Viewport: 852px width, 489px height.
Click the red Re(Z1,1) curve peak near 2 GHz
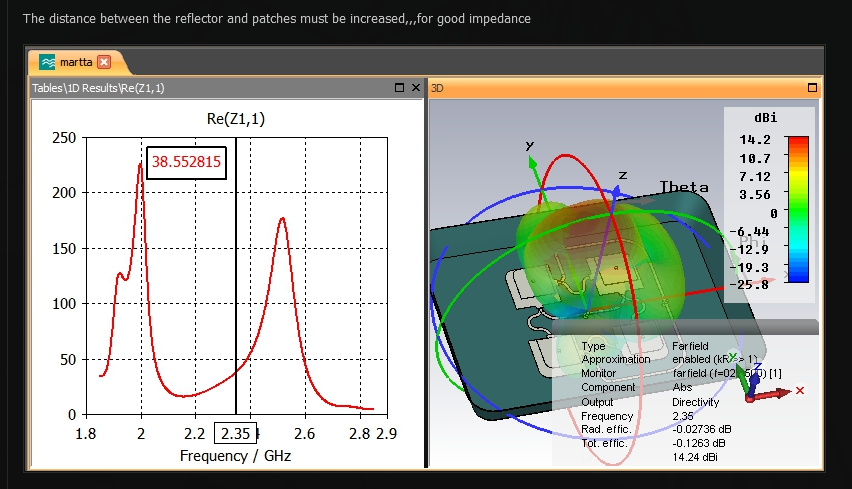140,165
